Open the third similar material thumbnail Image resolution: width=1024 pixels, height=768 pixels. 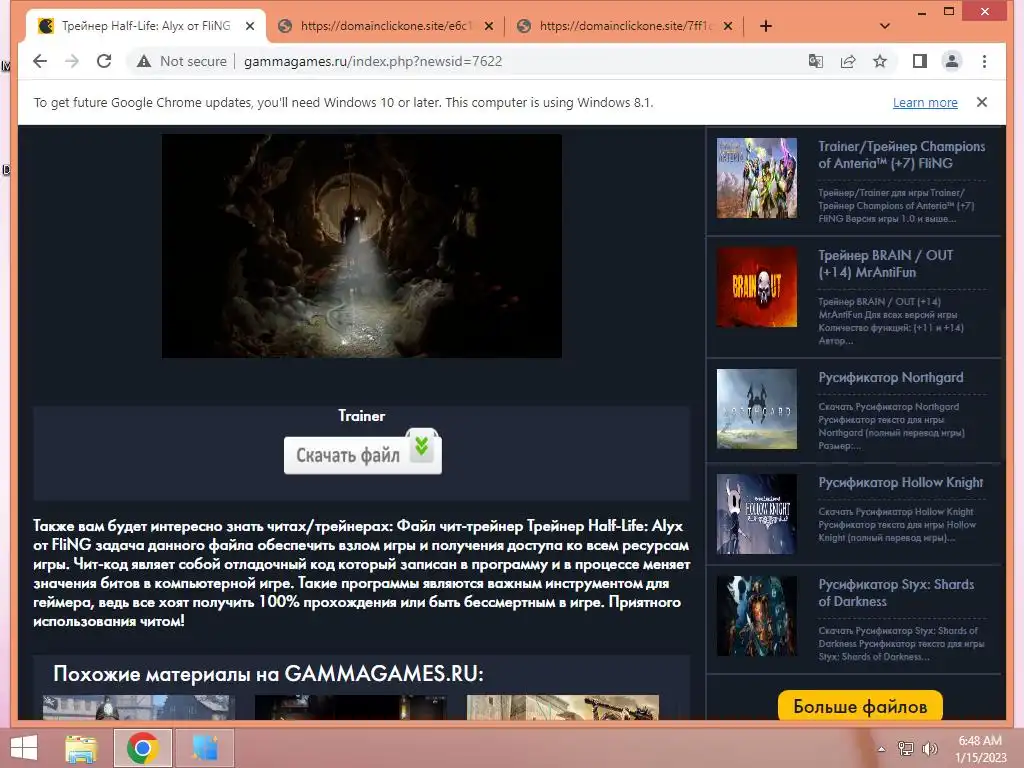pyautogui.click(x=563, y=707)
